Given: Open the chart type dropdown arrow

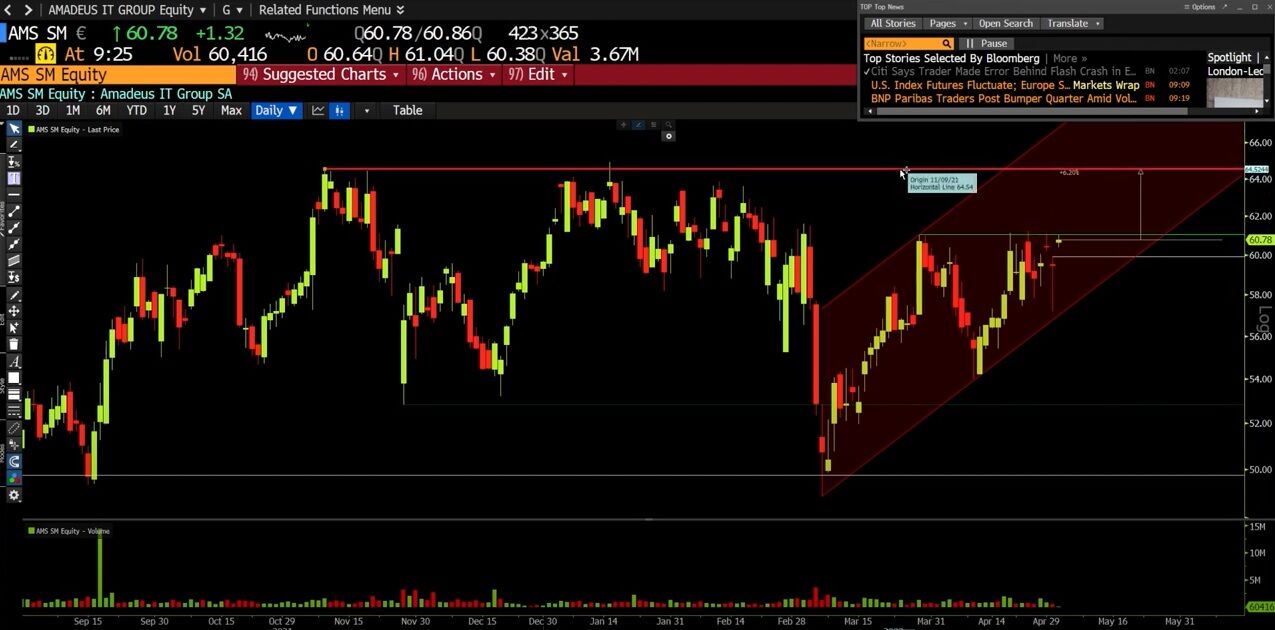Looking at the screenshot, I should point(366,110).
